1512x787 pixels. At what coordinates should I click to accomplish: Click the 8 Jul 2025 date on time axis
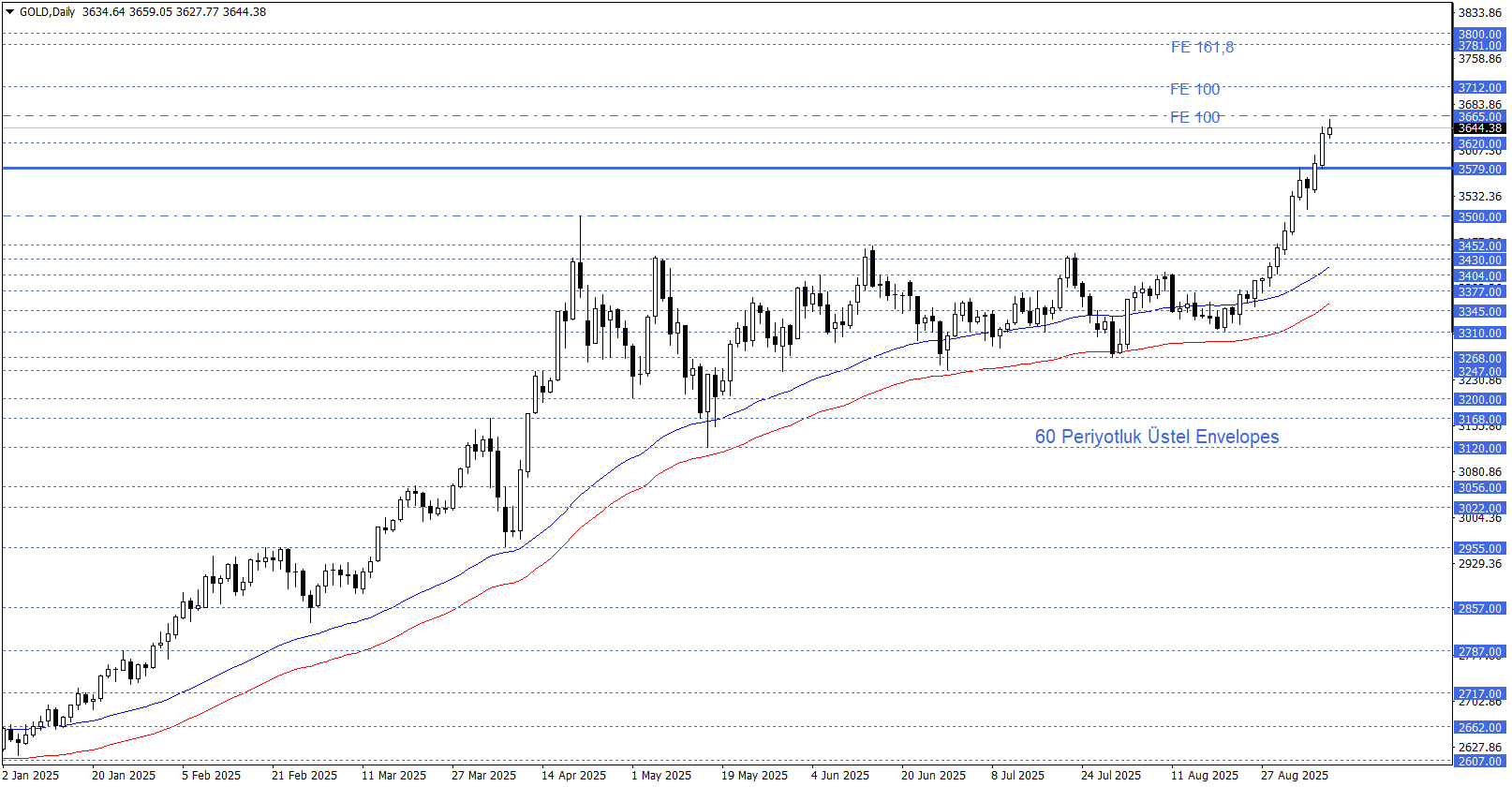(1017, 776)
